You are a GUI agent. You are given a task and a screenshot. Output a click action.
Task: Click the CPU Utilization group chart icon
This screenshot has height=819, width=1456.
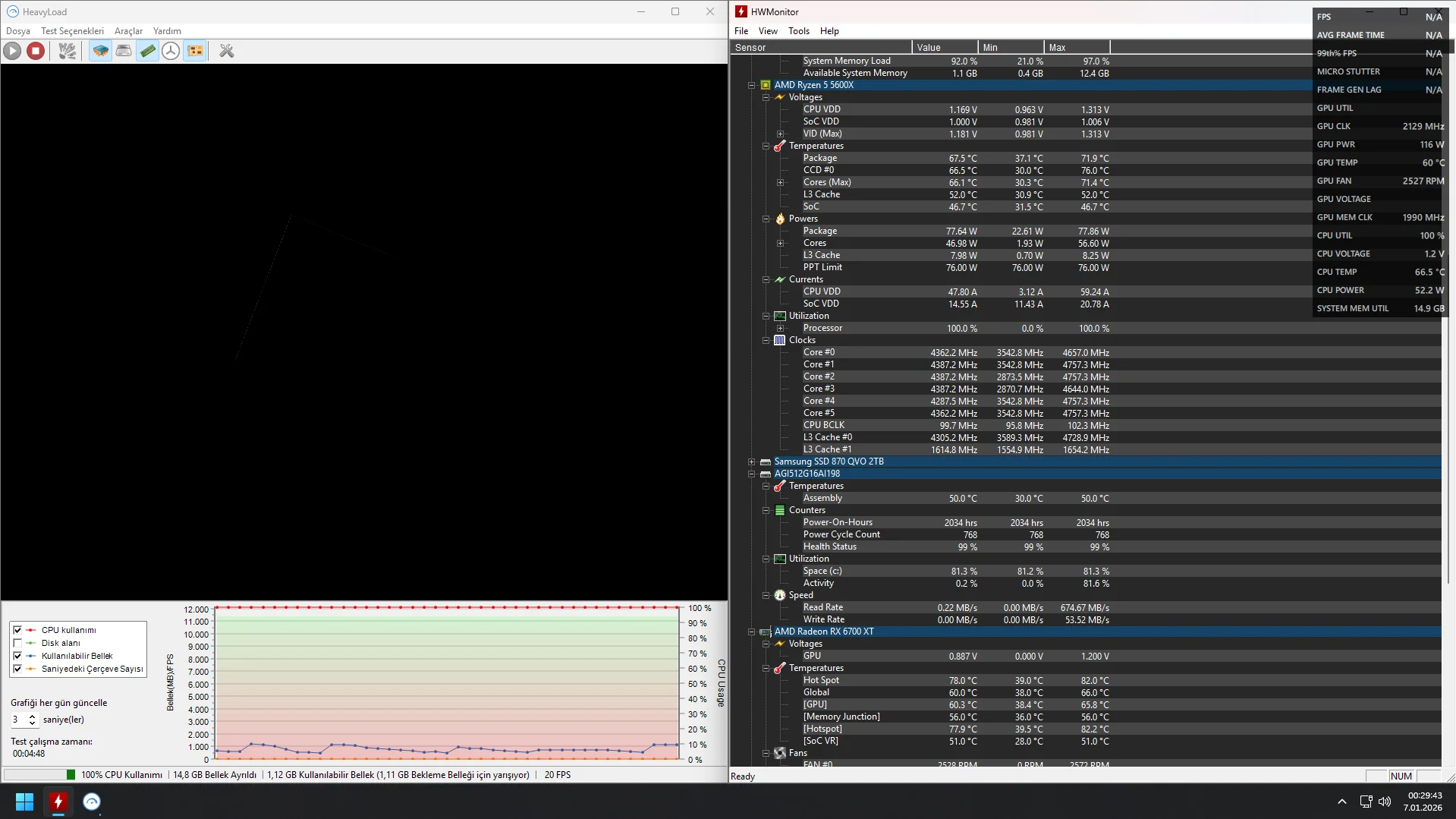(780, 316)
